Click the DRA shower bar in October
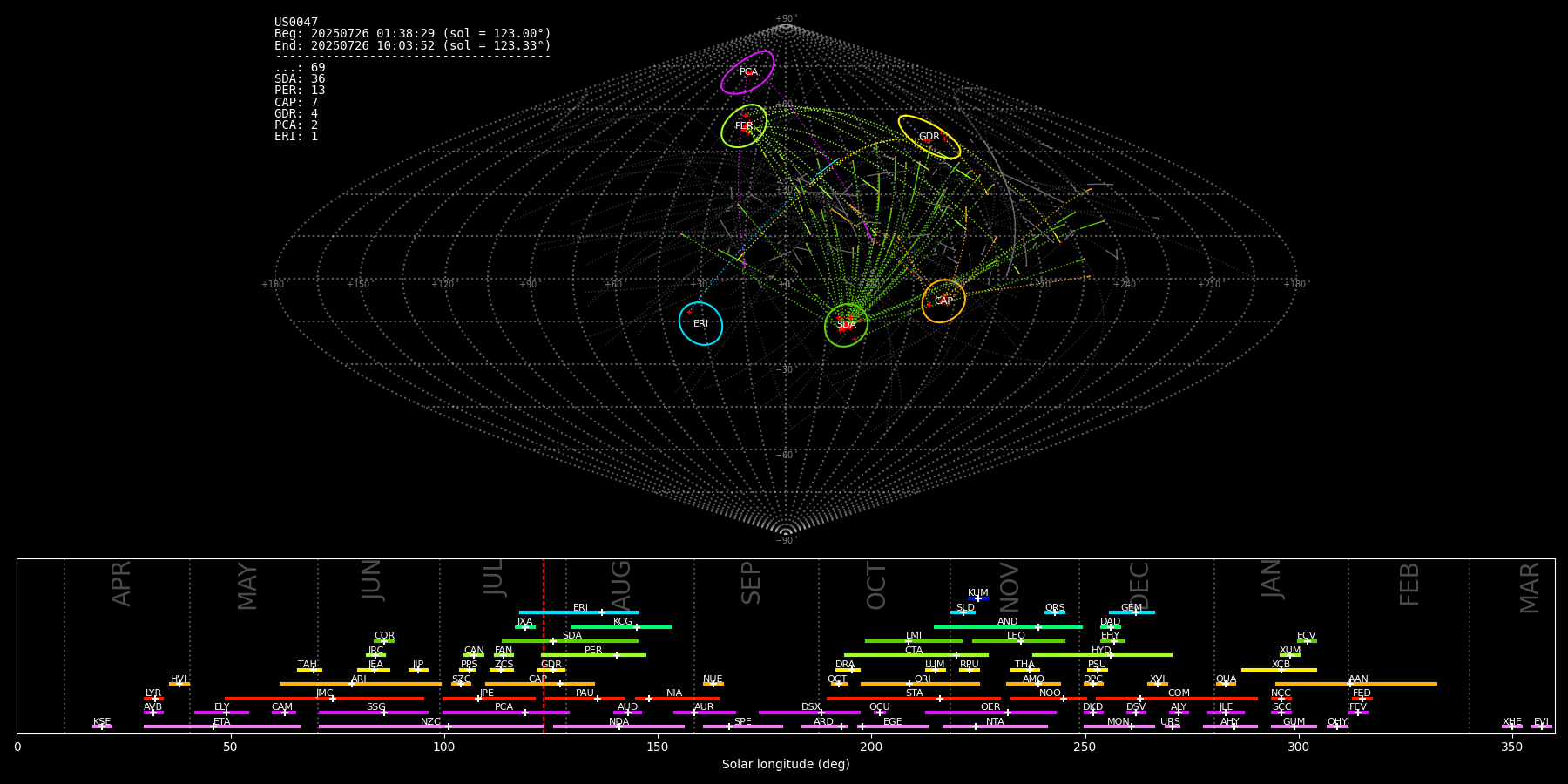The image size is (1568, 784). pyautogui.click(x=848, y=670)
